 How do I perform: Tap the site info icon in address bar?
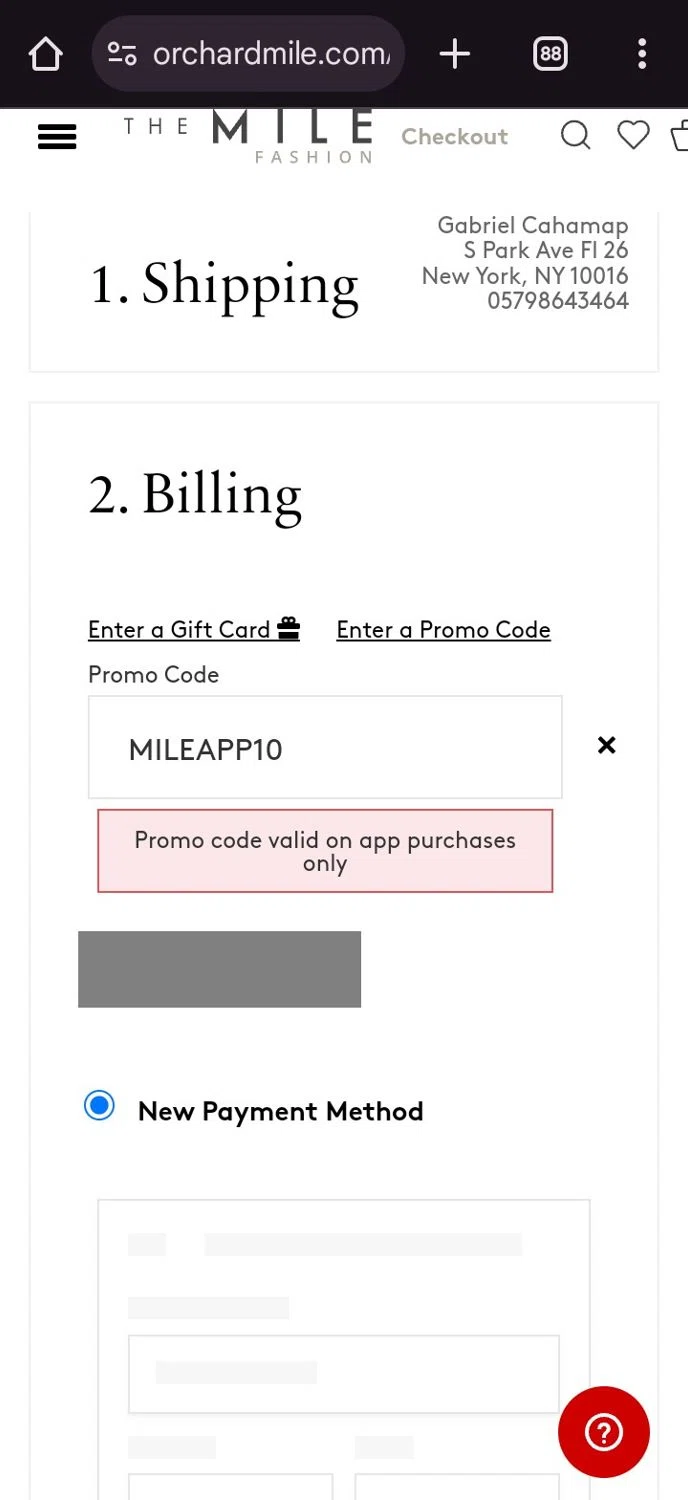(122, 54)
